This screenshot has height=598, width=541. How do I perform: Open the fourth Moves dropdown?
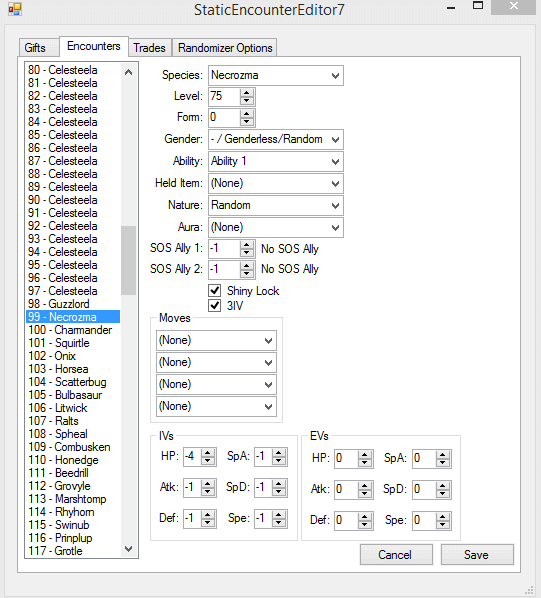pyautogui.click(x=216, y=406)
